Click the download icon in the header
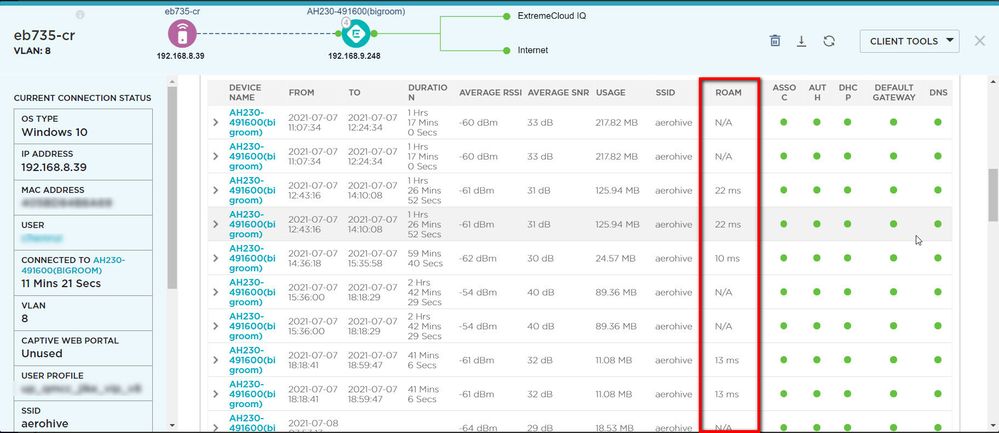 point(801,41)
